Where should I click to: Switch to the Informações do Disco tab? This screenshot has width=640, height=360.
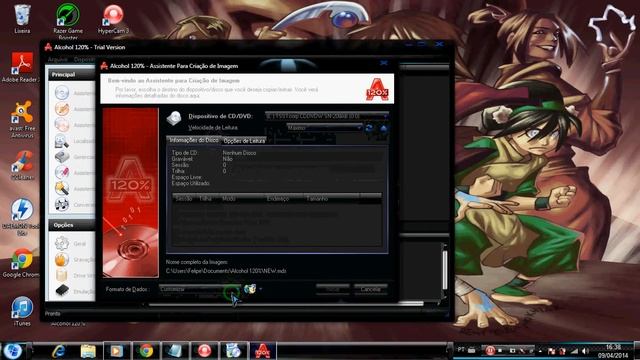click(194, 140)
